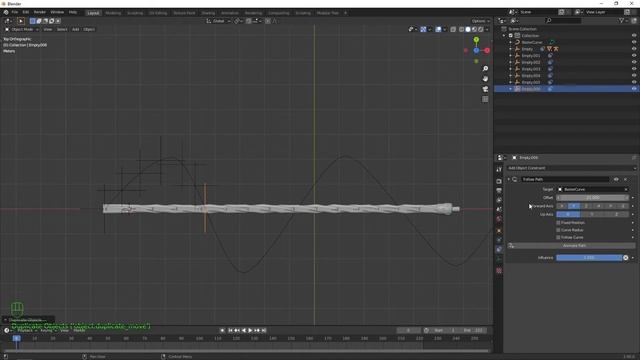Image resolution: width=640 pixels, height=360 pixels.
Task: Open the Physics properties tab
Action: pos(499,240)
